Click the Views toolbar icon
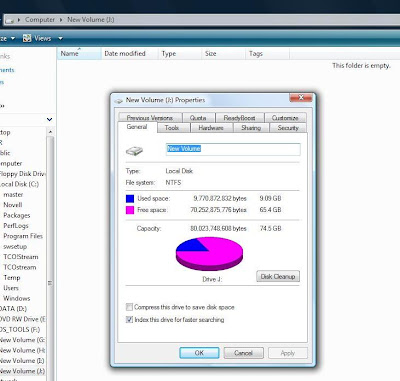 tap(27, 38)
